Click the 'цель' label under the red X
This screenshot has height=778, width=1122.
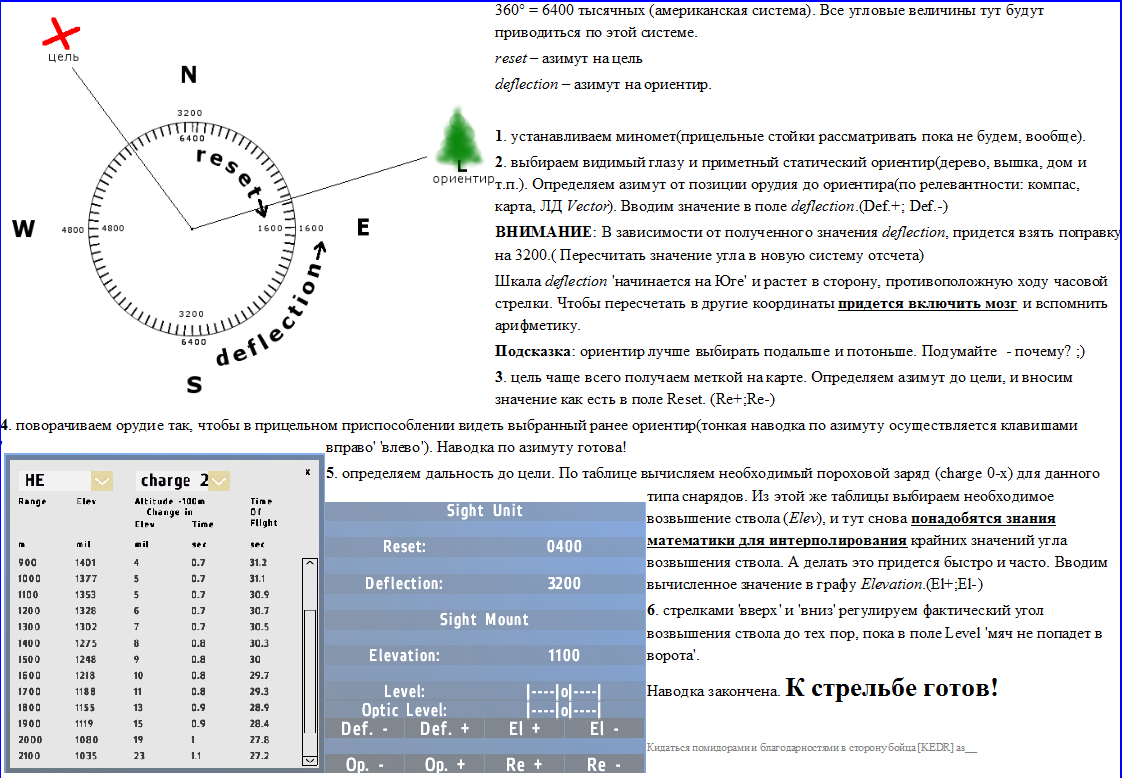[x=63, y=57]
